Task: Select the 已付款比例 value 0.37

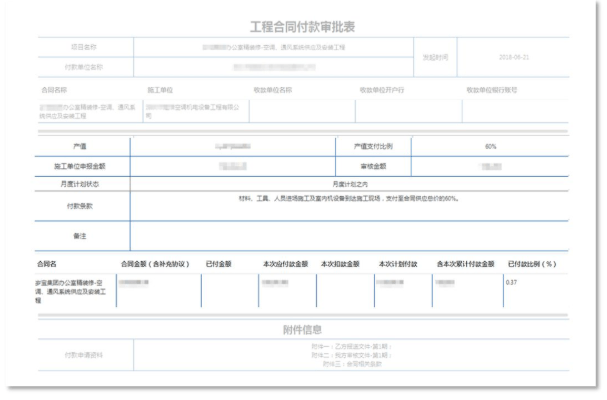Action: pos(511,282)
